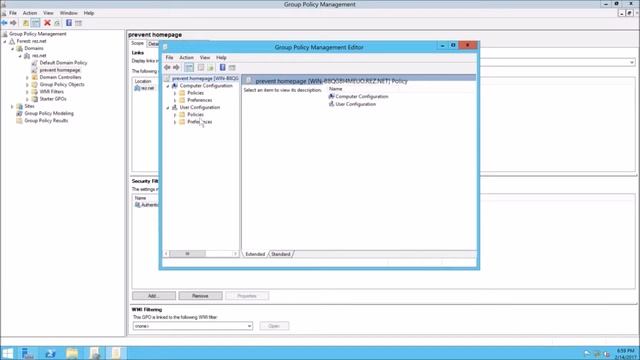The width and height of the screenshot is (640, 360).
Task: Open Action menu in Group Policy Management
Action: point(30,13)
